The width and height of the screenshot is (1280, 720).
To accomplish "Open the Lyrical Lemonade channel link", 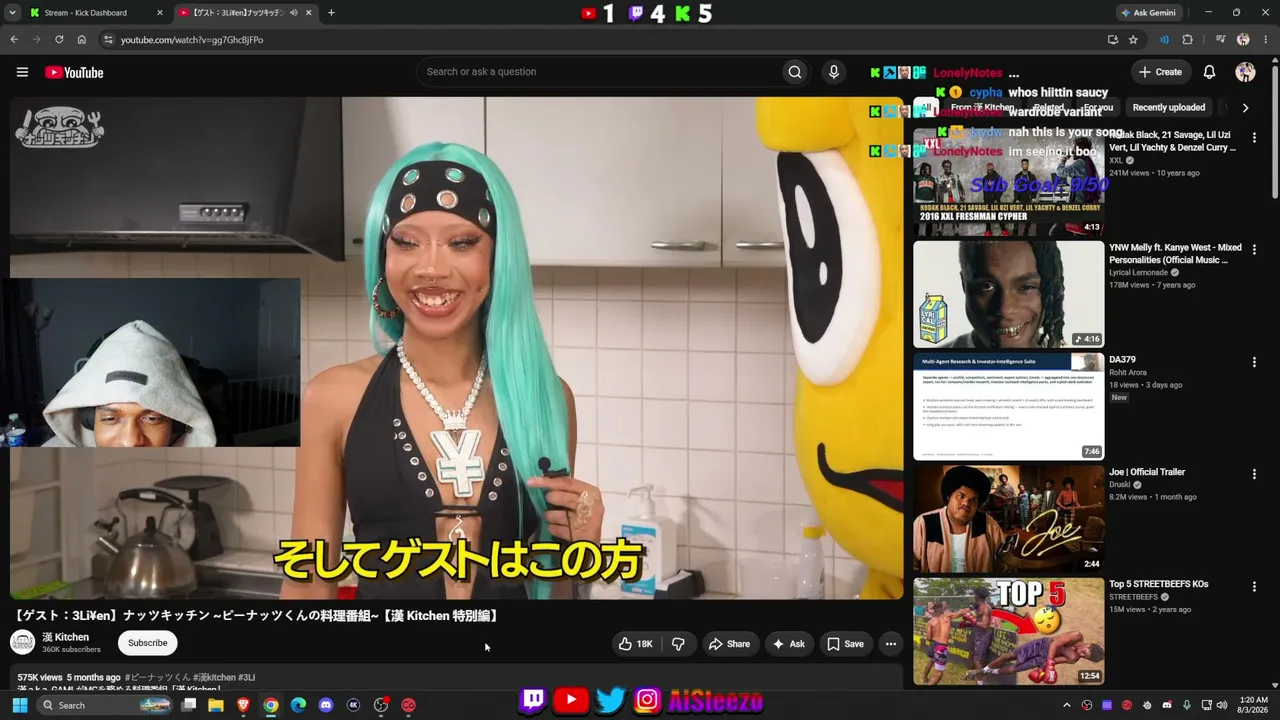I will click(x=1139, y=272).
